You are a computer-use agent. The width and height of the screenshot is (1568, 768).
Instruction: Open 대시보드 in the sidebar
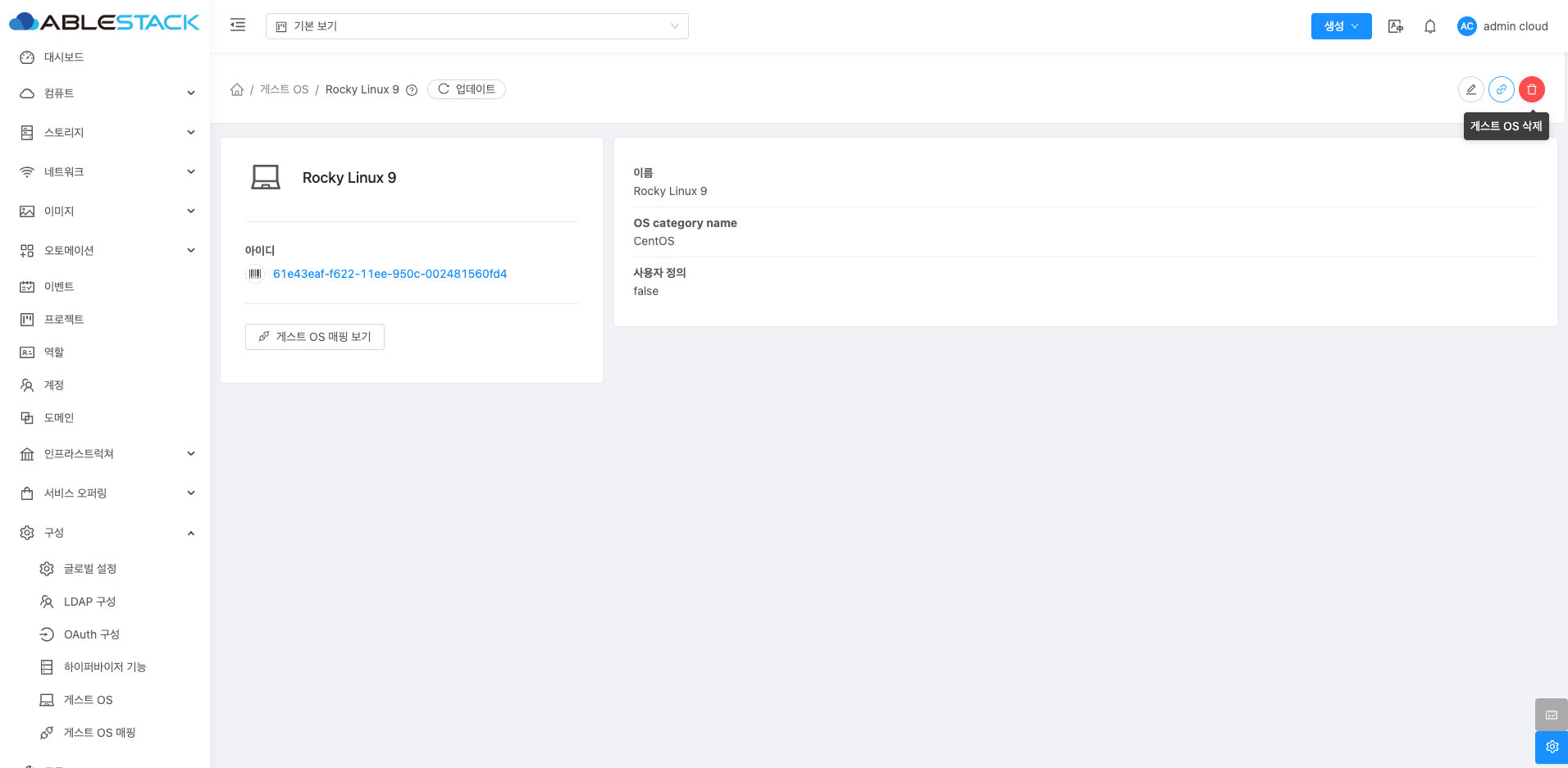point(105,57)
